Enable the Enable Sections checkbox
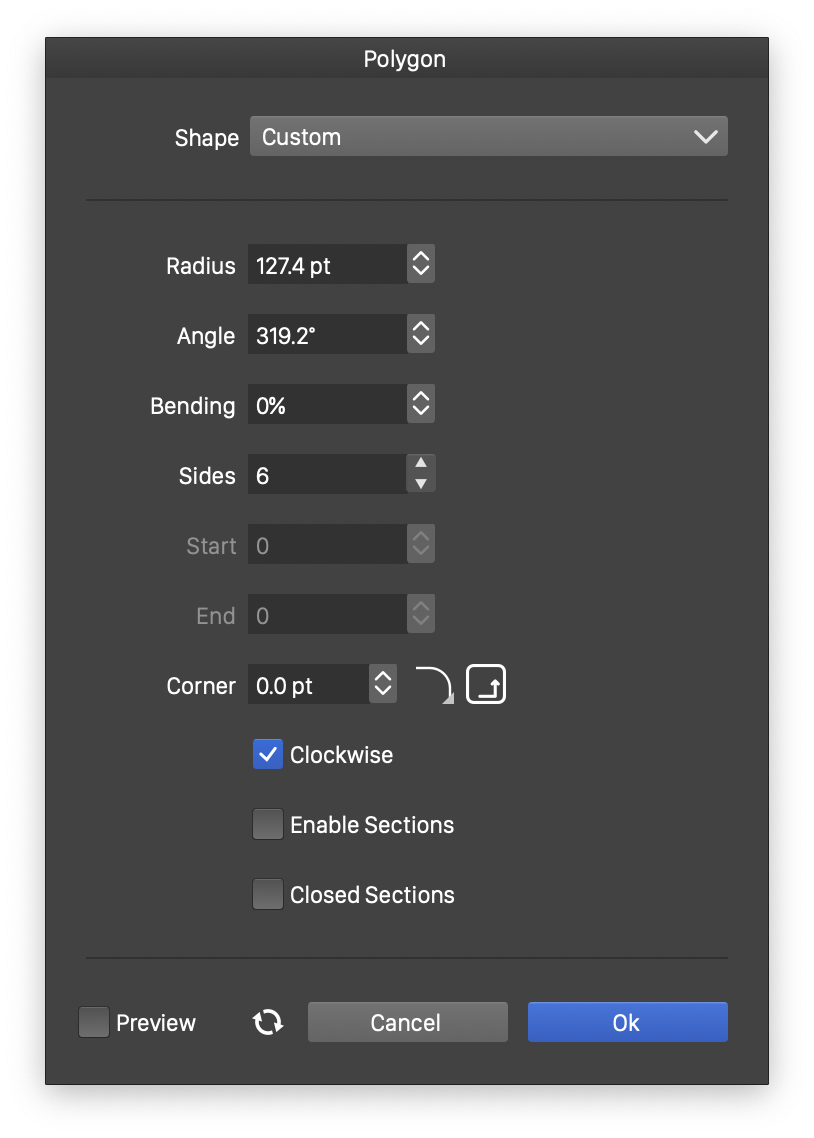This screenshot has width=814, height=1138. tap(268, 825)
